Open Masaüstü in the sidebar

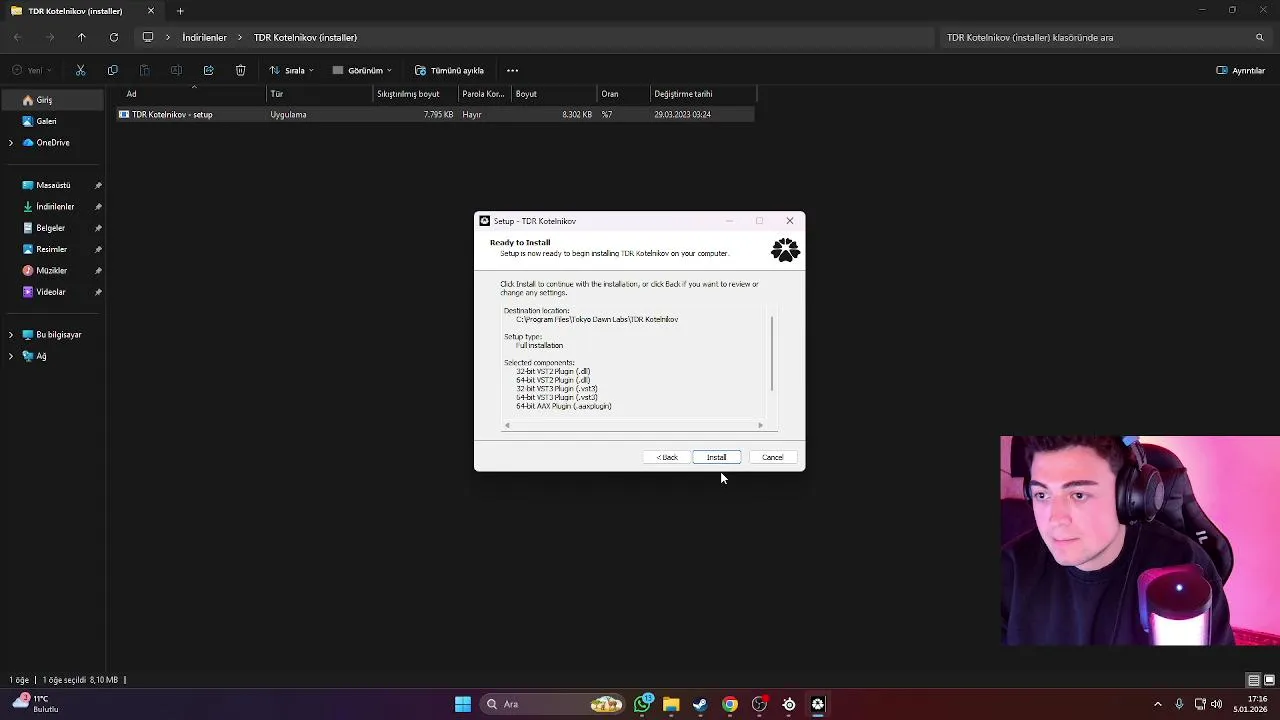(x=53, y=185)
